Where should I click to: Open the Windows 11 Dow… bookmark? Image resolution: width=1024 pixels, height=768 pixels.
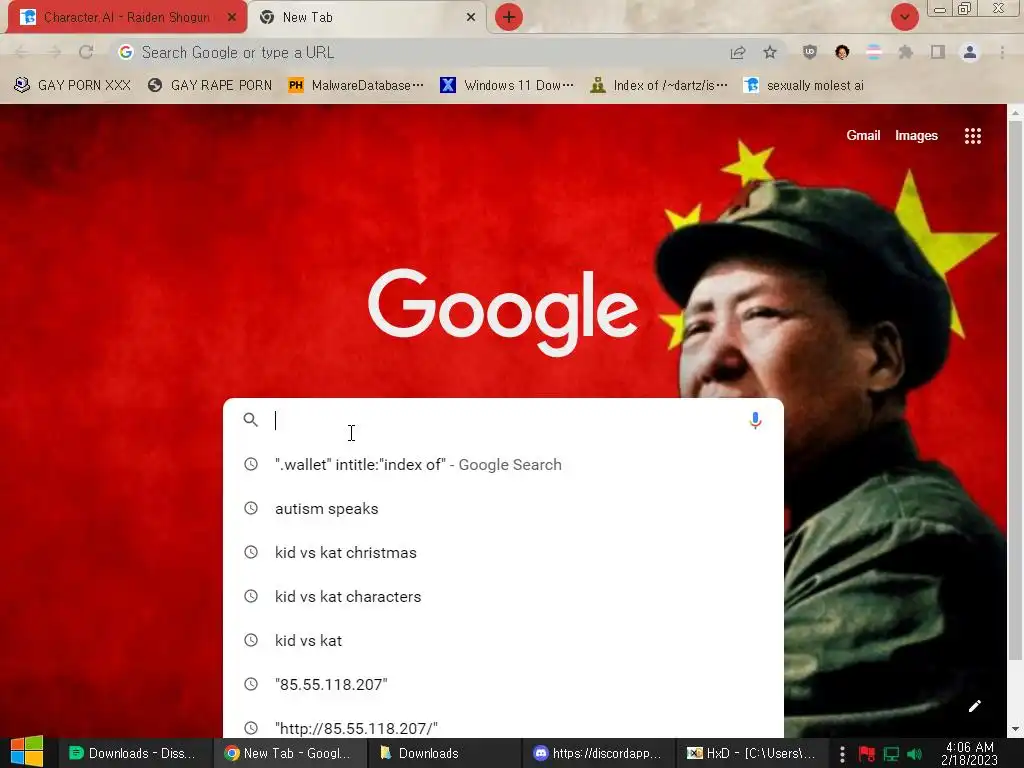point(507,86)
